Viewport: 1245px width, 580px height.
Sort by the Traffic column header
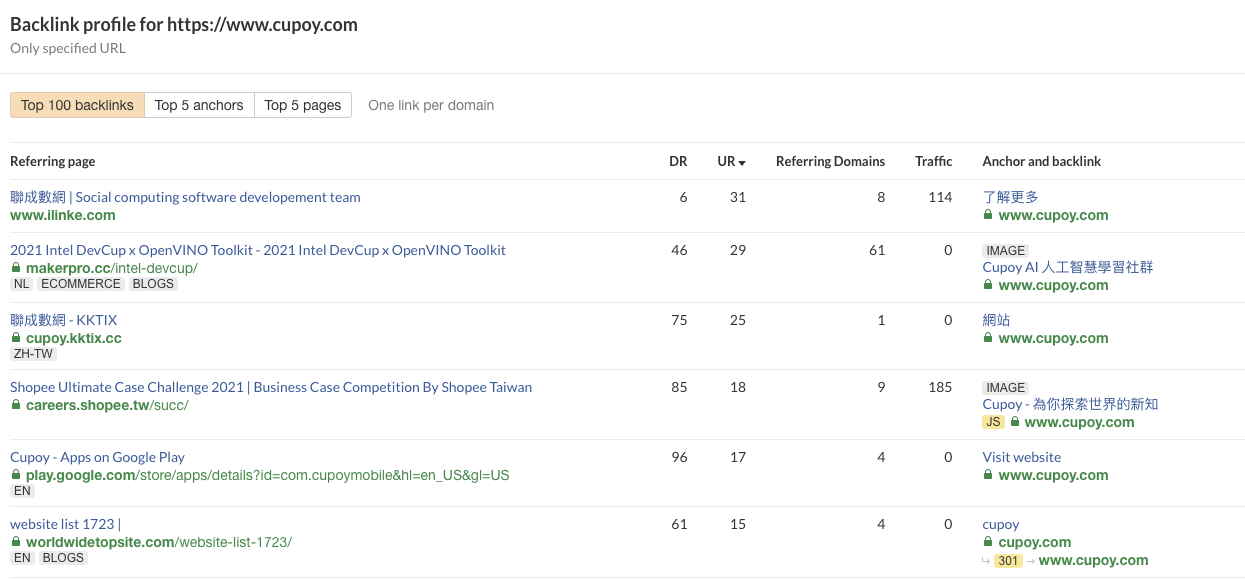pyautogui.click(x=933, y=161)
